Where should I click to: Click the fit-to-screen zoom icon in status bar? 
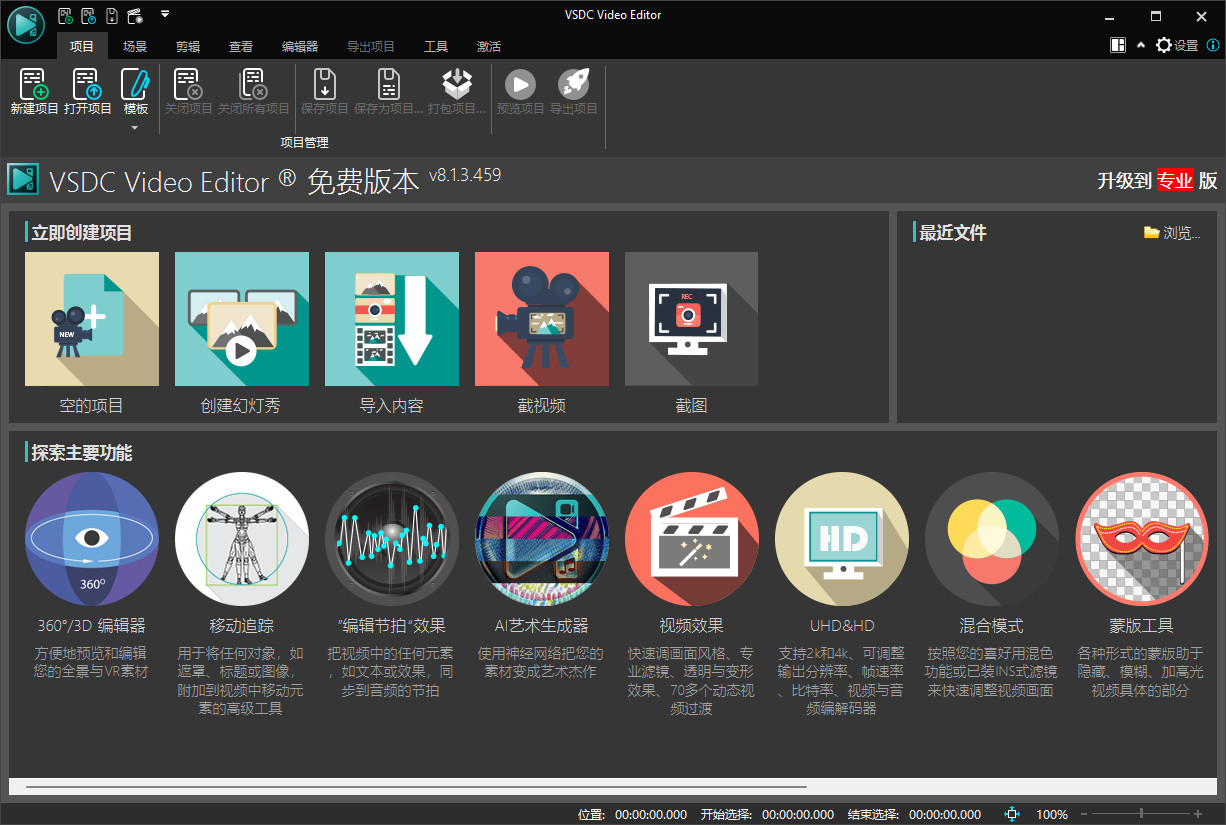pyautogui.click(x=1012, y=814)
